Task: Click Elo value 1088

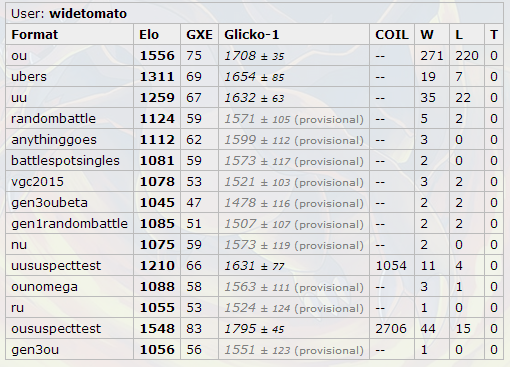Action: pos(157,287)
